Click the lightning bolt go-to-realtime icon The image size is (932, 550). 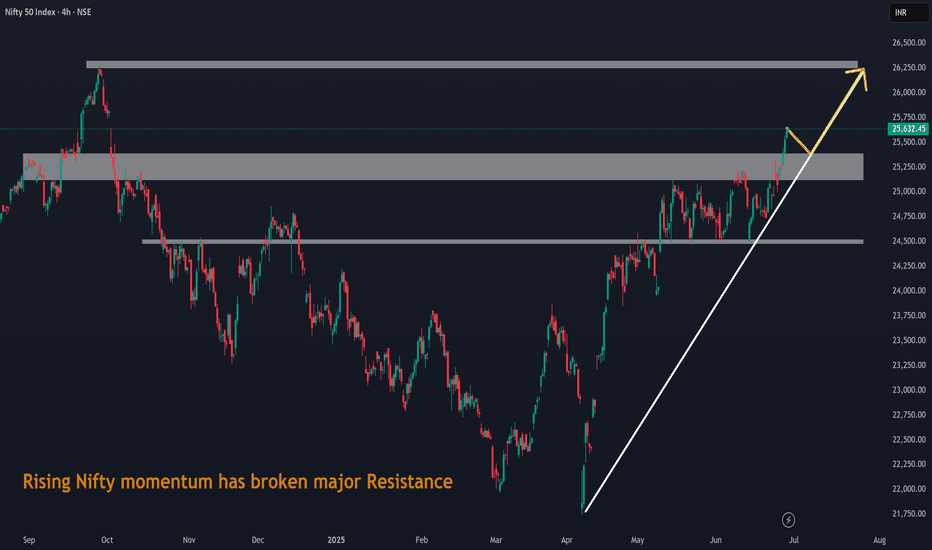click(x=788, y=520)
